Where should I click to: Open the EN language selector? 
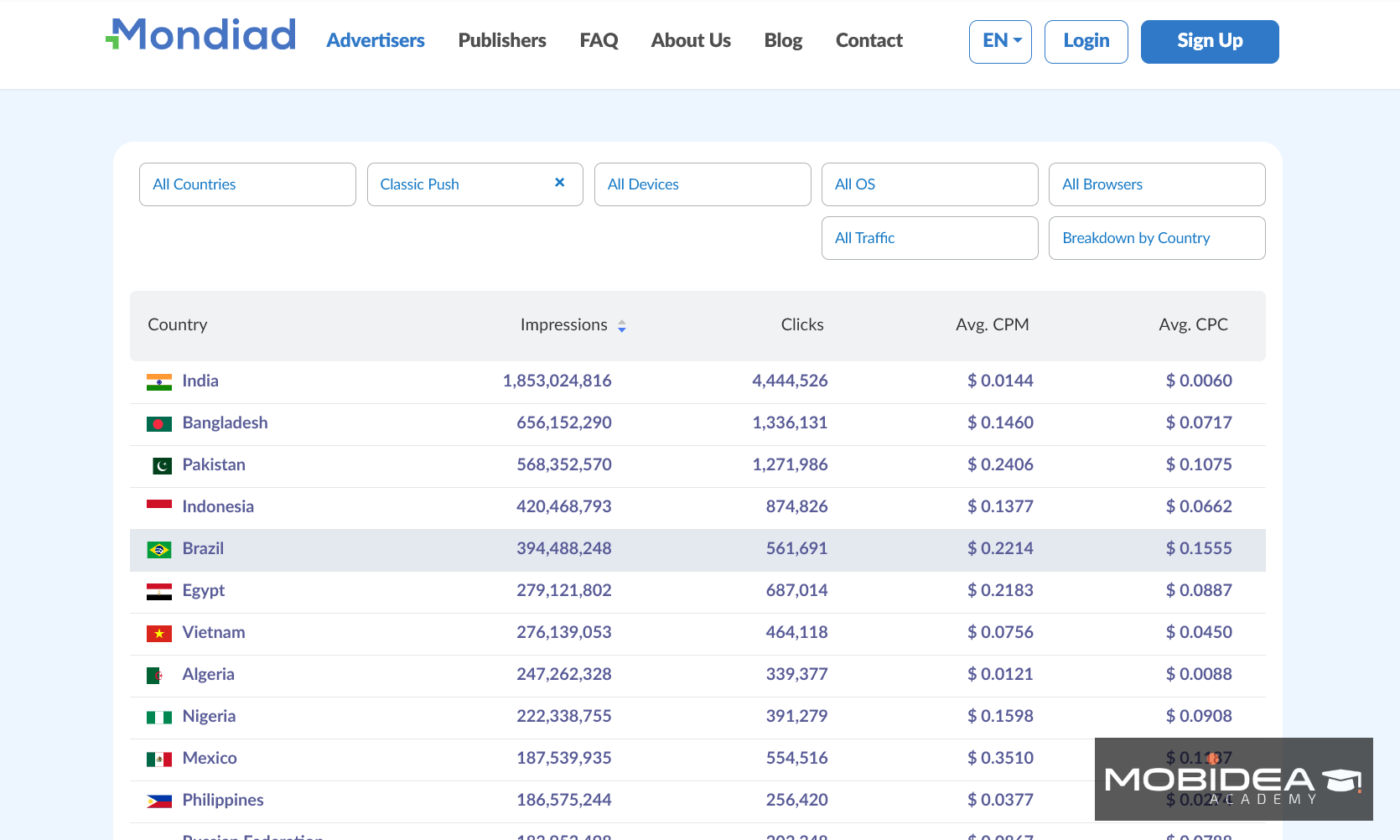[1000, 42]
